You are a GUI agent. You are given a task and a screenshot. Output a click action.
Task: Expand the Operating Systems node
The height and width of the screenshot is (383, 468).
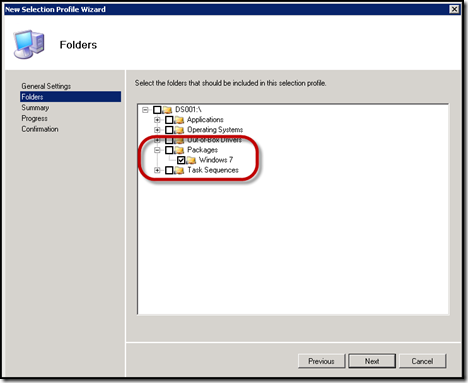[157, 130]
